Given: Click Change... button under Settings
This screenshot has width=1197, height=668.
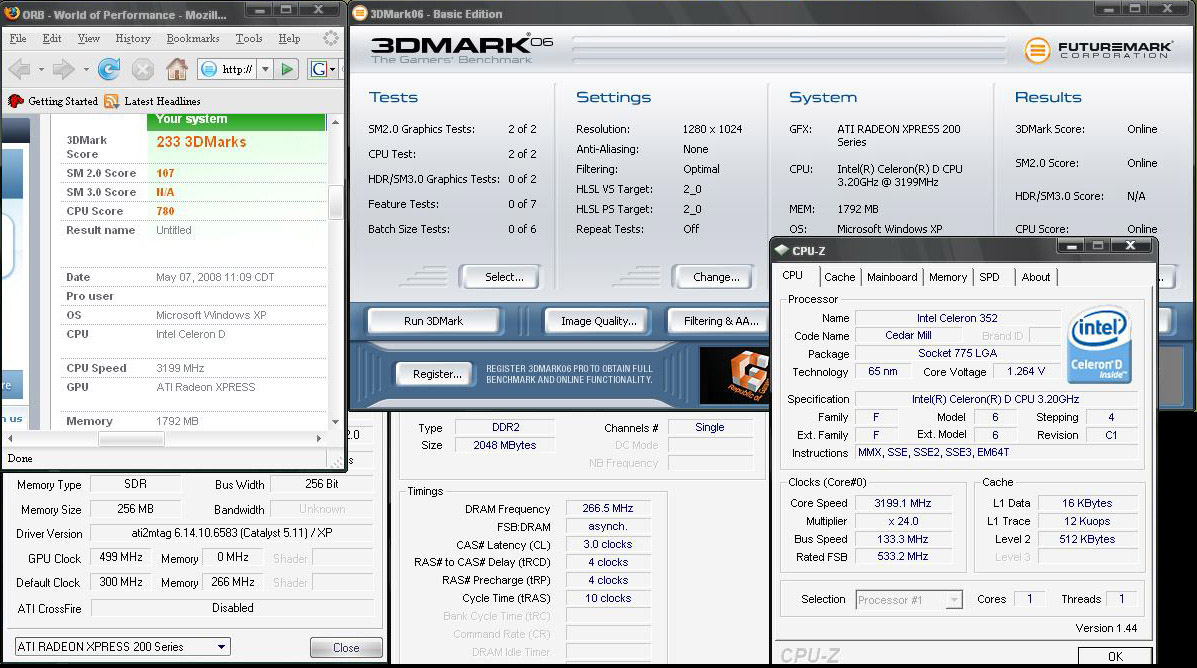Looking at the screenshot, I should [x=716, y=277].
